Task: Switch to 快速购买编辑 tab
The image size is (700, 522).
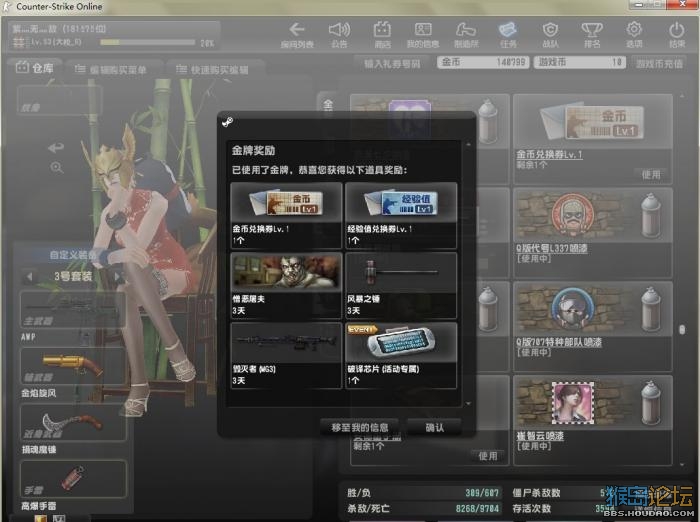Action: click(213, 70)
